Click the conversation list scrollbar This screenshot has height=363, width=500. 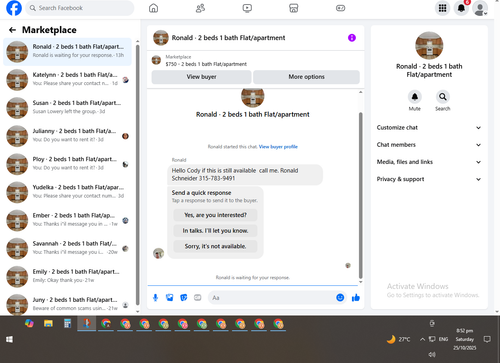[138, 175]
